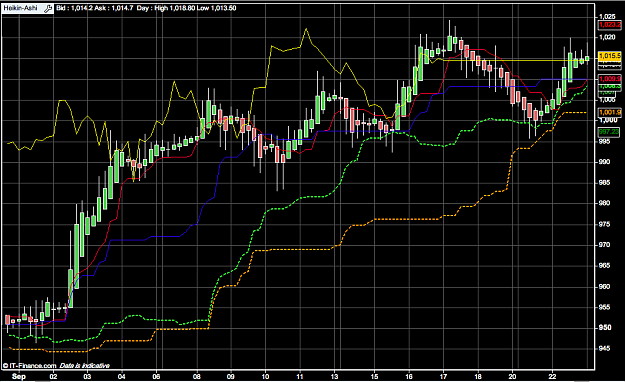Screen dimensions: 625x382
Task: Click the 955 price axis label
Action: 604,307
